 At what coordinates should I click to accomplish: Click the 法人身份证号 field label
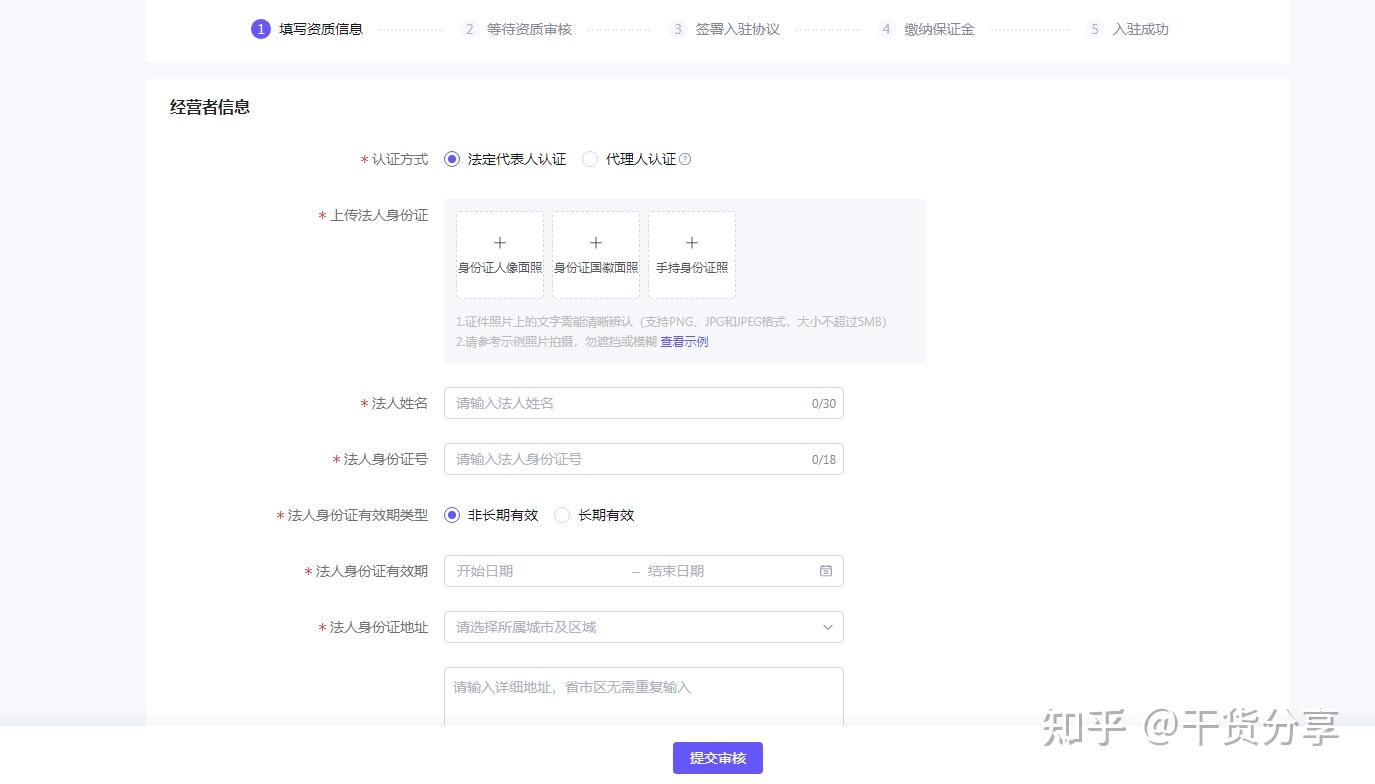point(386,459)
